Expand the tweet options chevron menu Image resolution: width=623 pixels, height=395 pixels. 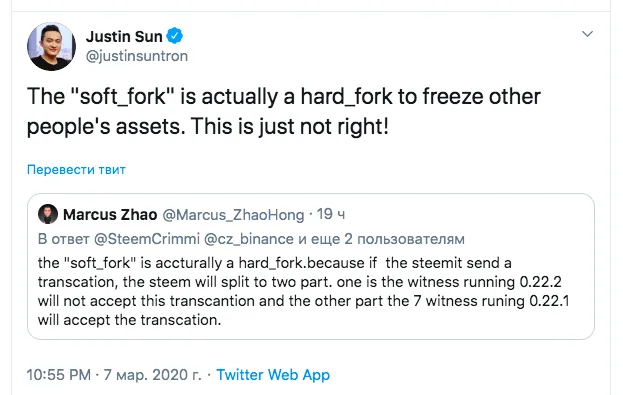[587, 34]
